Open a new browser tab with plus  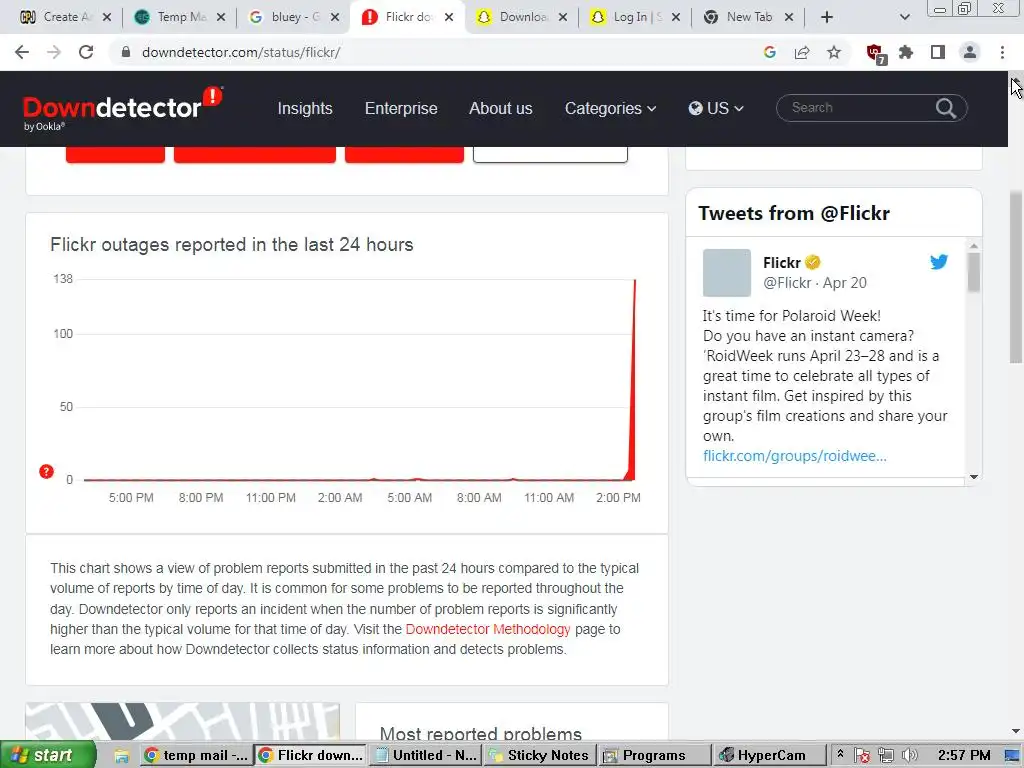(x=827, y=17)
